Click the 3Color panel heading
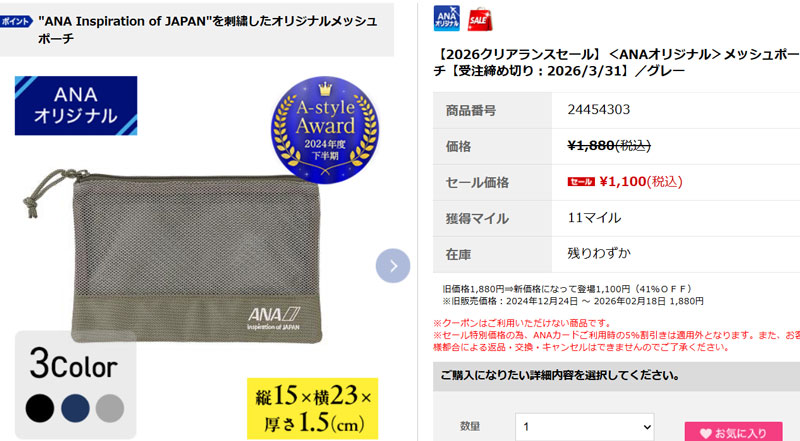Image resolution: width=800 pixels, height=441 pixels. click(73, 364)
